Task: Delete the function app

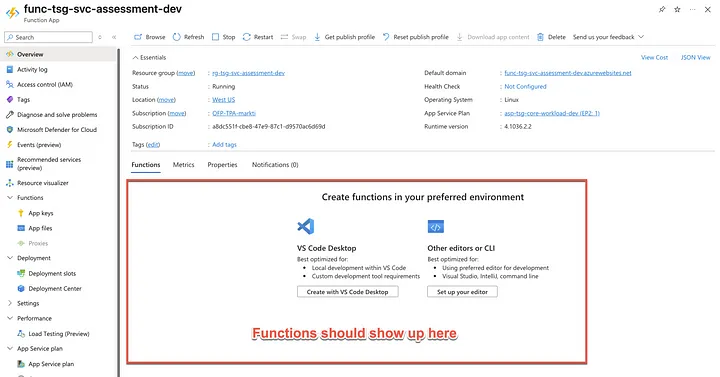Action: pyautogui.click(x=551, y=37)
